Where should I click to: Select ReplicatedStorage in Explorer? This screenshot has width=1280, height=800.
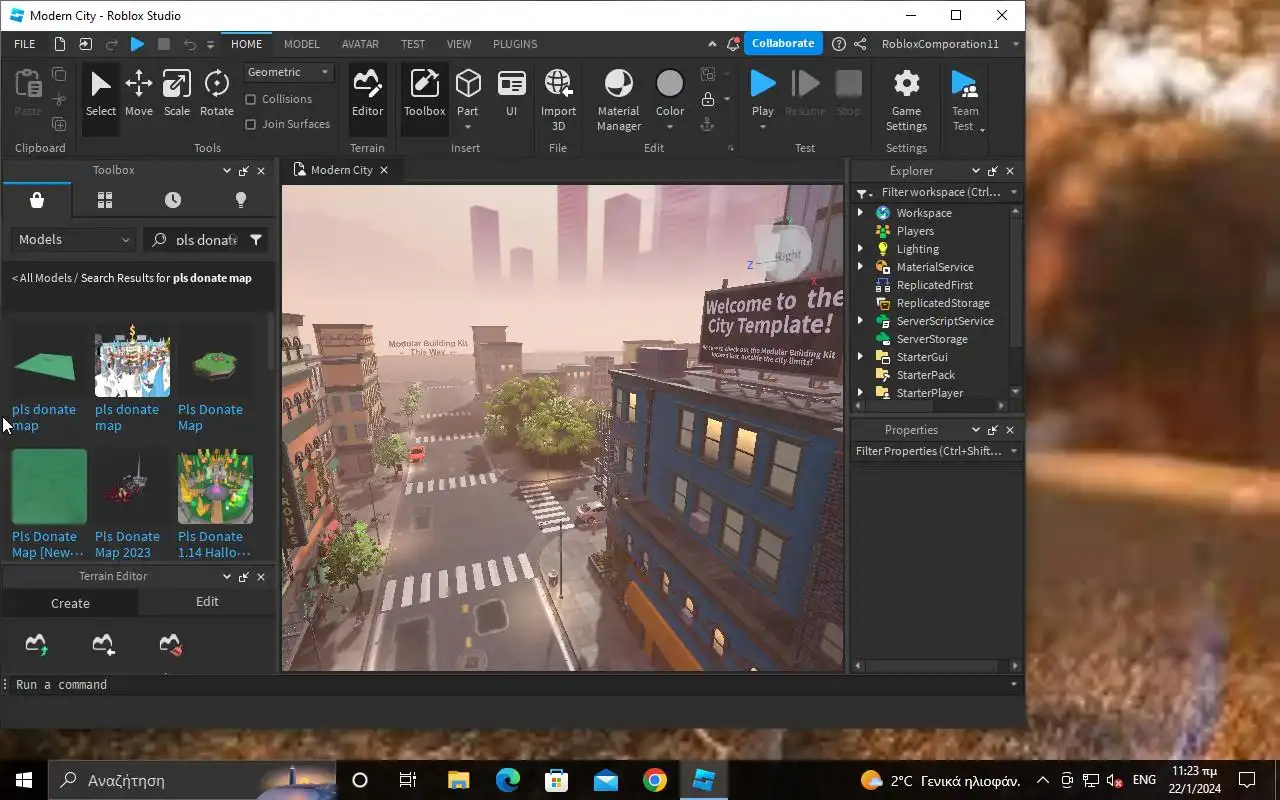click(943, 303)
